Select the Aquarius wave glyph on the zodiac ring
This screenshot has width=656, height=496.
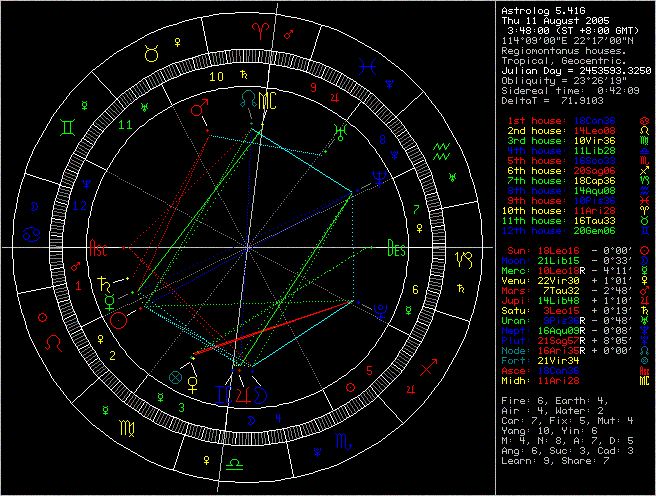coord(442,151)
